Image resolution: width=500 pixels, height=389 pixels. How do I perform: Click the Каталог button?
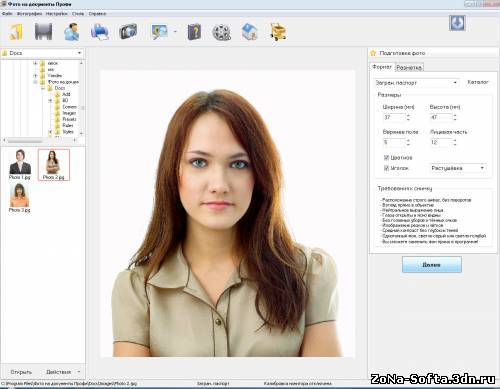478,82
